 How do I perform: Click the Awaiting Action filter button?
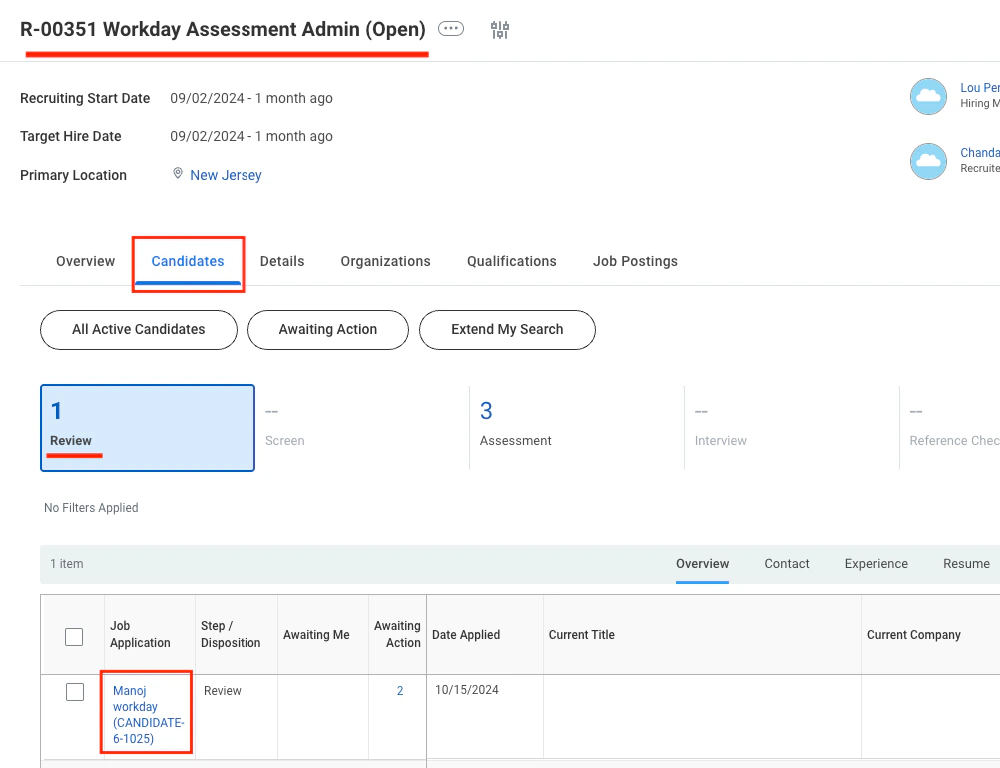pos(328,330)
